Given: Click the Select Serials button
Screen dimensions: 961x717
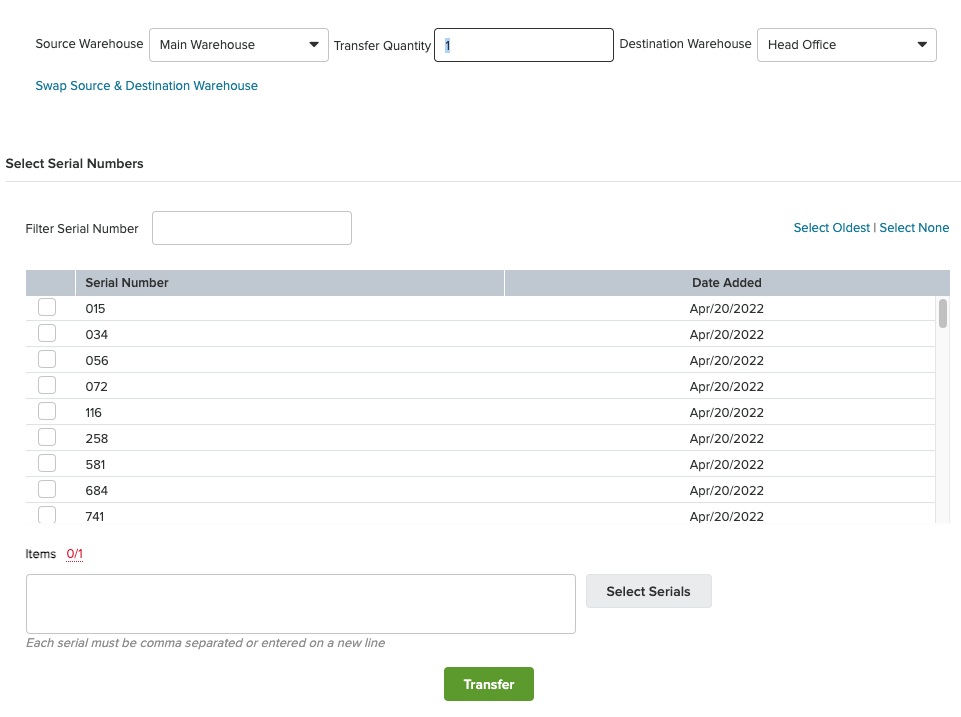Looking at the screenshot, I should coord(648,591).
